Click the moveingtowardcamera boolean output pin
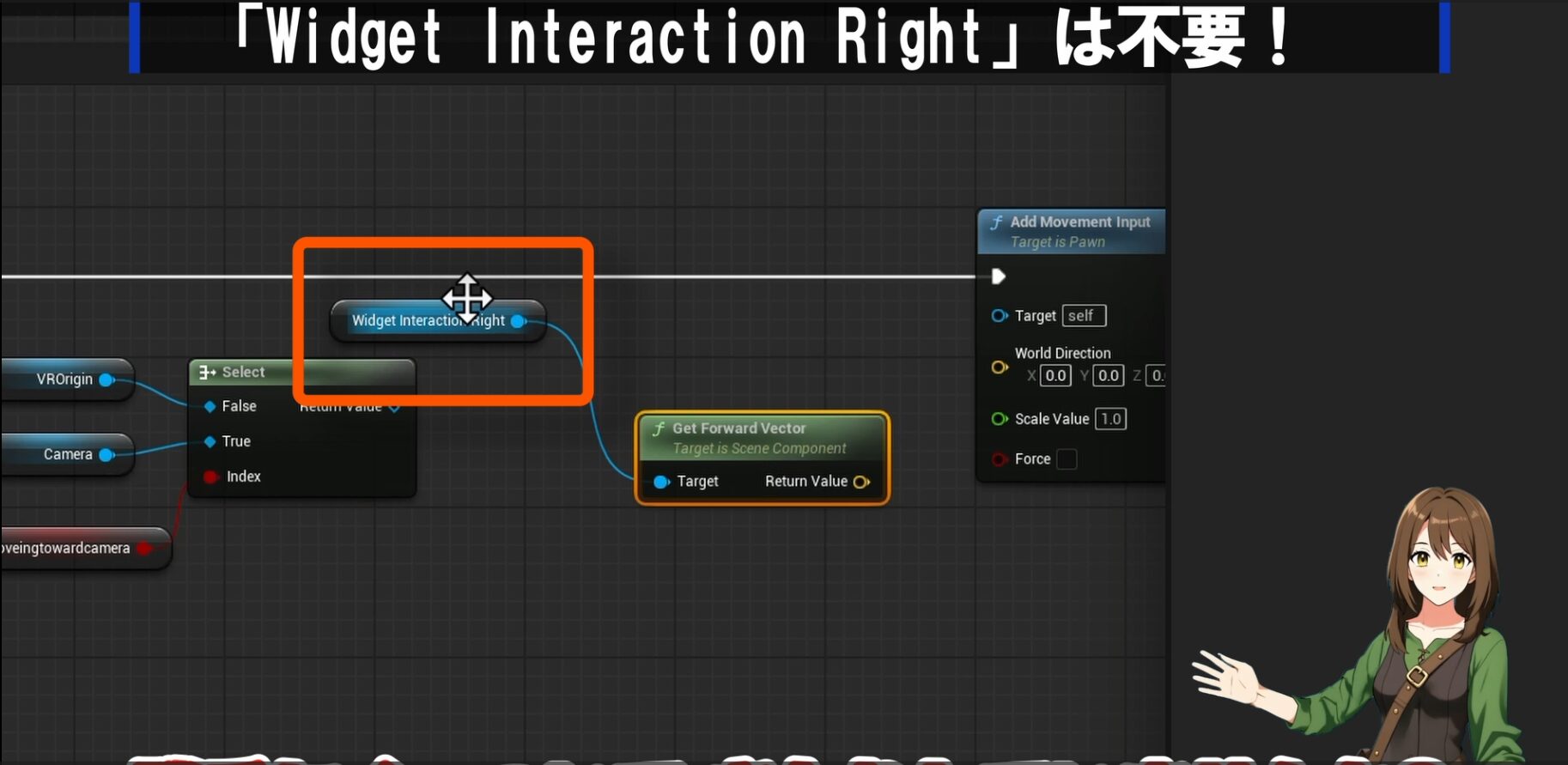The image size is (1568, 765). coord(144,548)
